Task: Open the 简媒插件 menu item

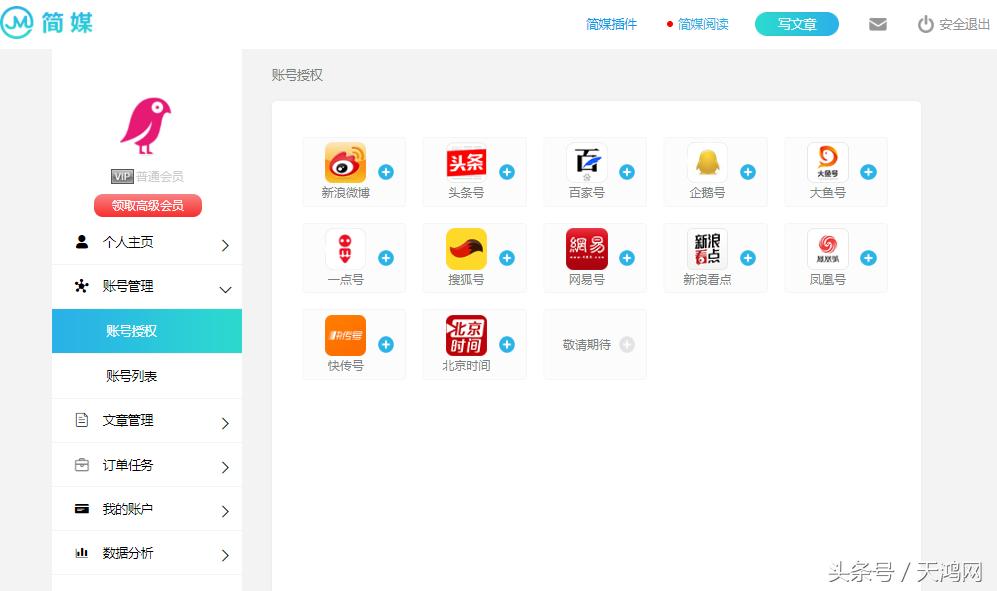Action: pyautogui.click(x=611, y=24)
